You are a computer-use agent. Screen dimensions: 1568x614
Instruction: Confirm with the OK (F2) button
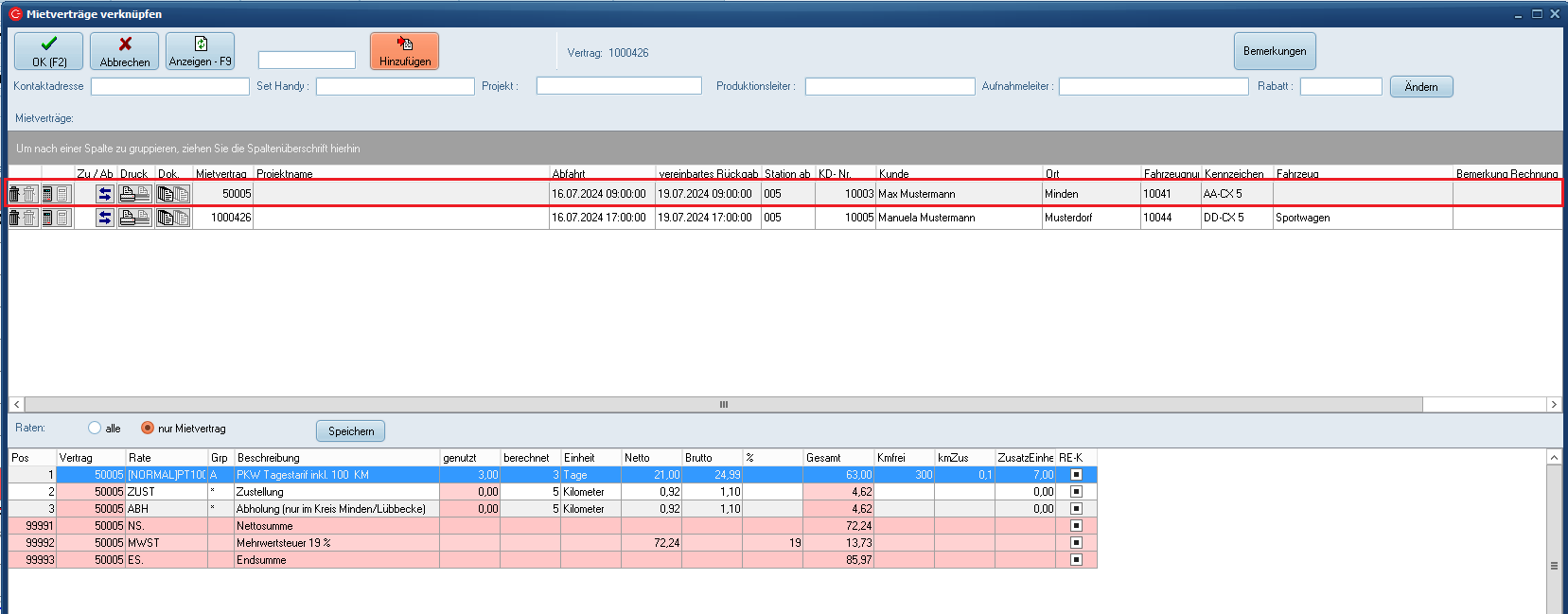(x=48, y=51)
